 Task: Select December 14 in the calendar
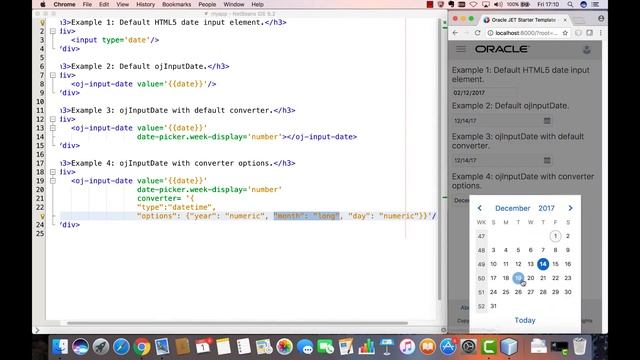point(543,264)
